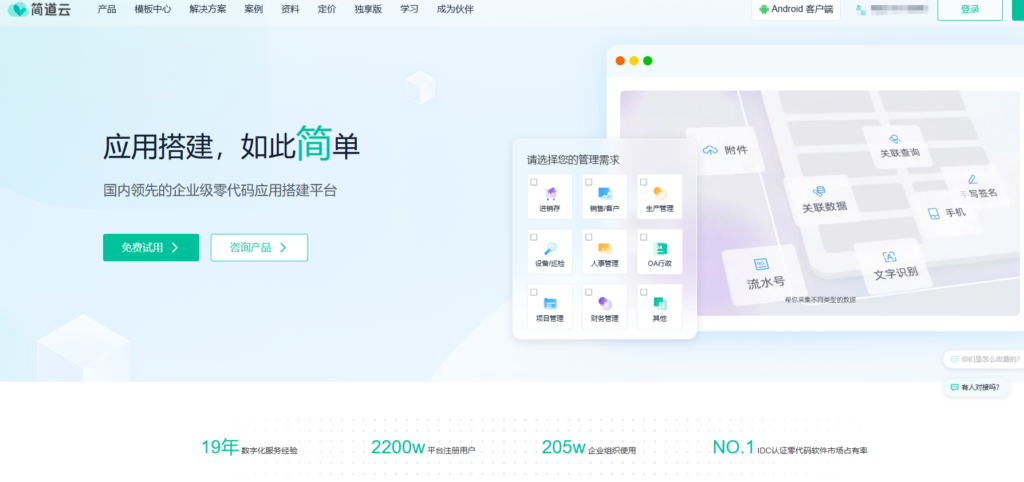This screenshot has height=482, width=1024.
Task: Select the 财务管理 icon
Action: point(605,303)
